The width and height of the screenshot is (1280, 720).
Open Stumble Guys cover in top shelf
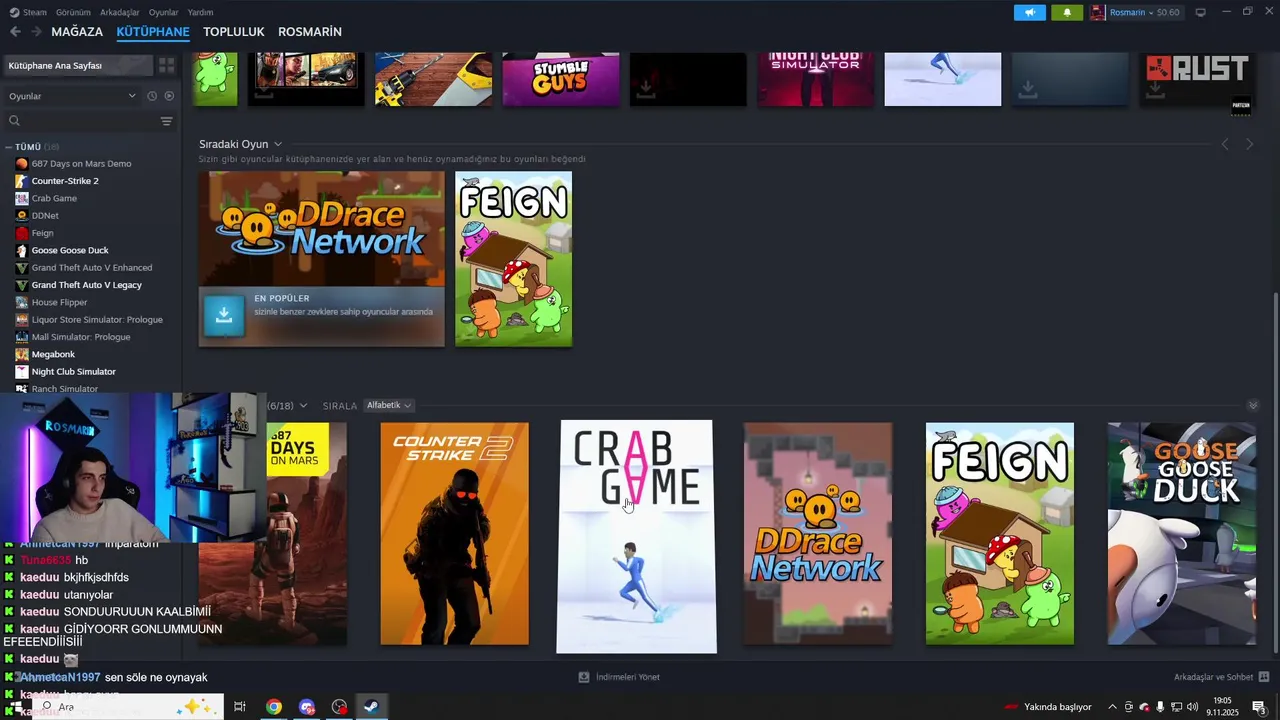[560, 79]
